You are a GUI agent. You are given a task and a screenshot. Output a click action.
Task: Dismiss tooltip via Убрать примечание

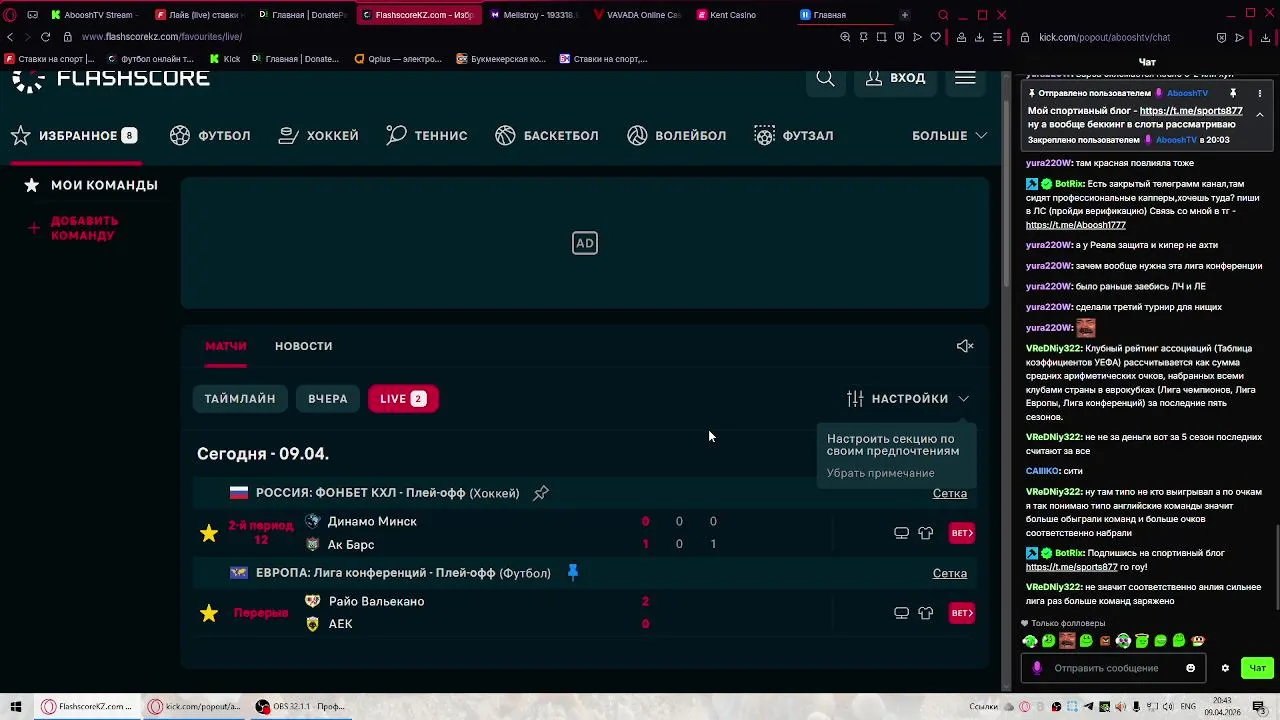880,473
